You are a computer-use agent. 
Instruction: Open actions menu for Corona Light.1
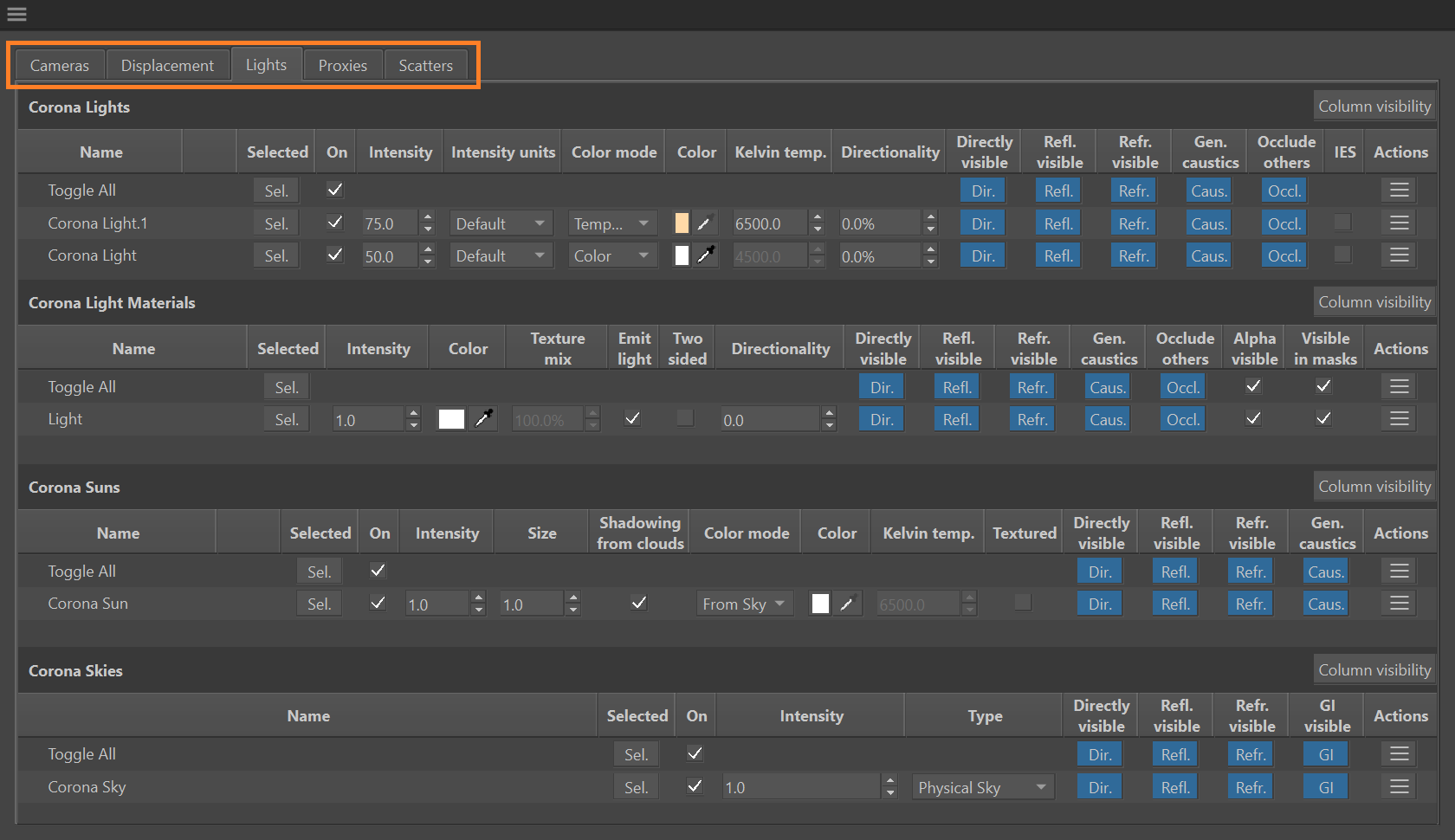click(1400, 223)
